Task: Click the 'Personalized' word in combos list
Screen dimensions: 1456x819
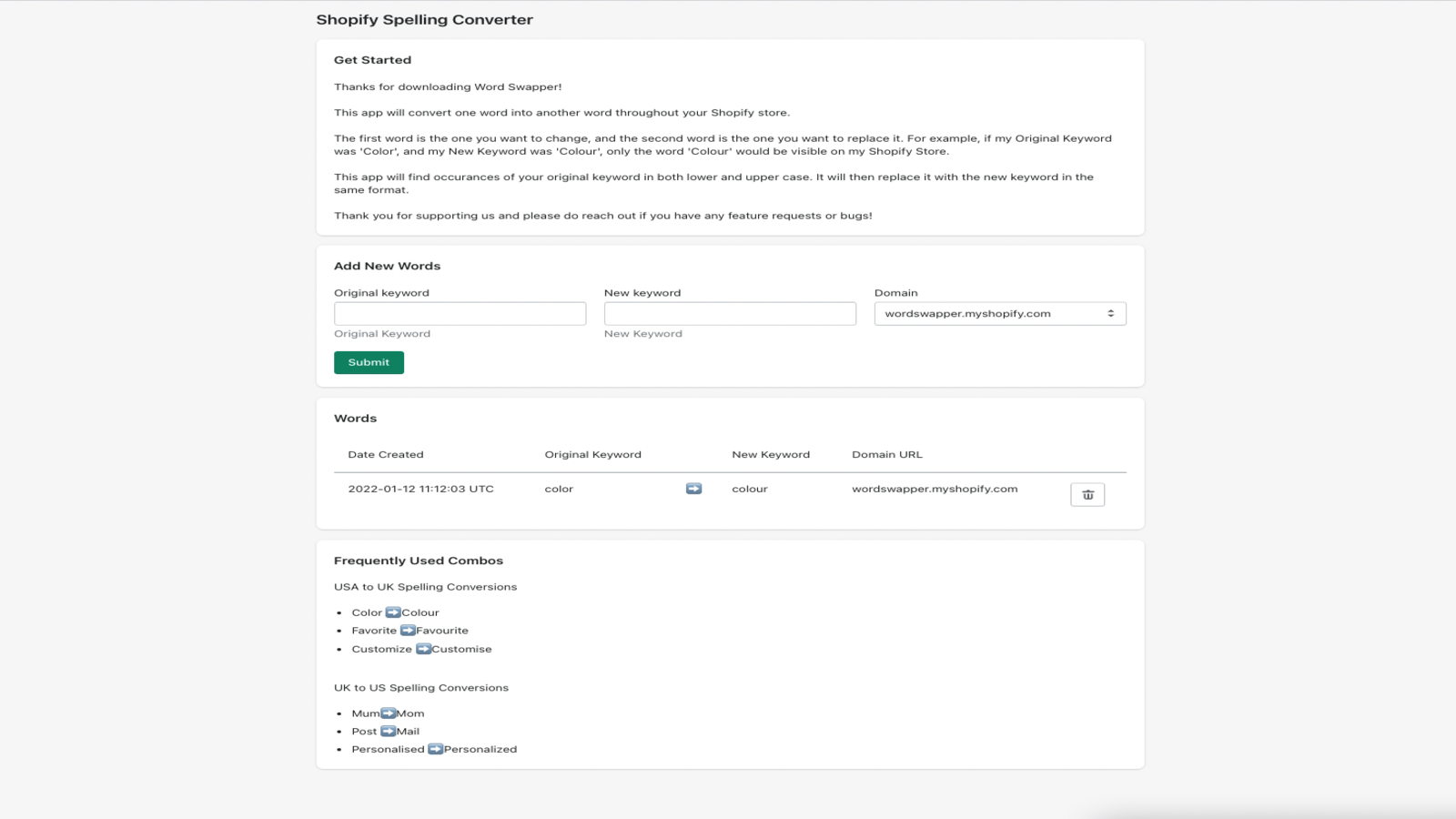Action: point(480,750)
